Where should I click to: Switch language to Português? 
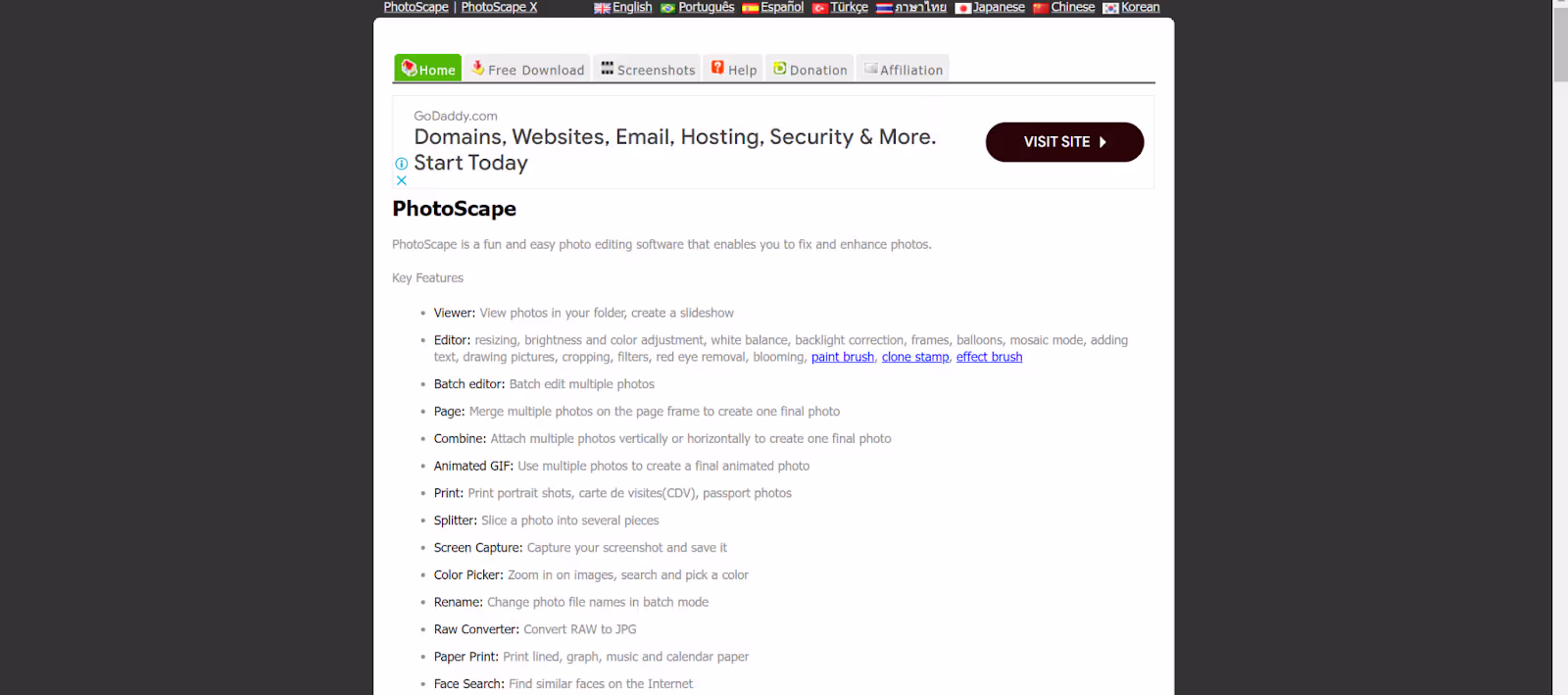706,7
